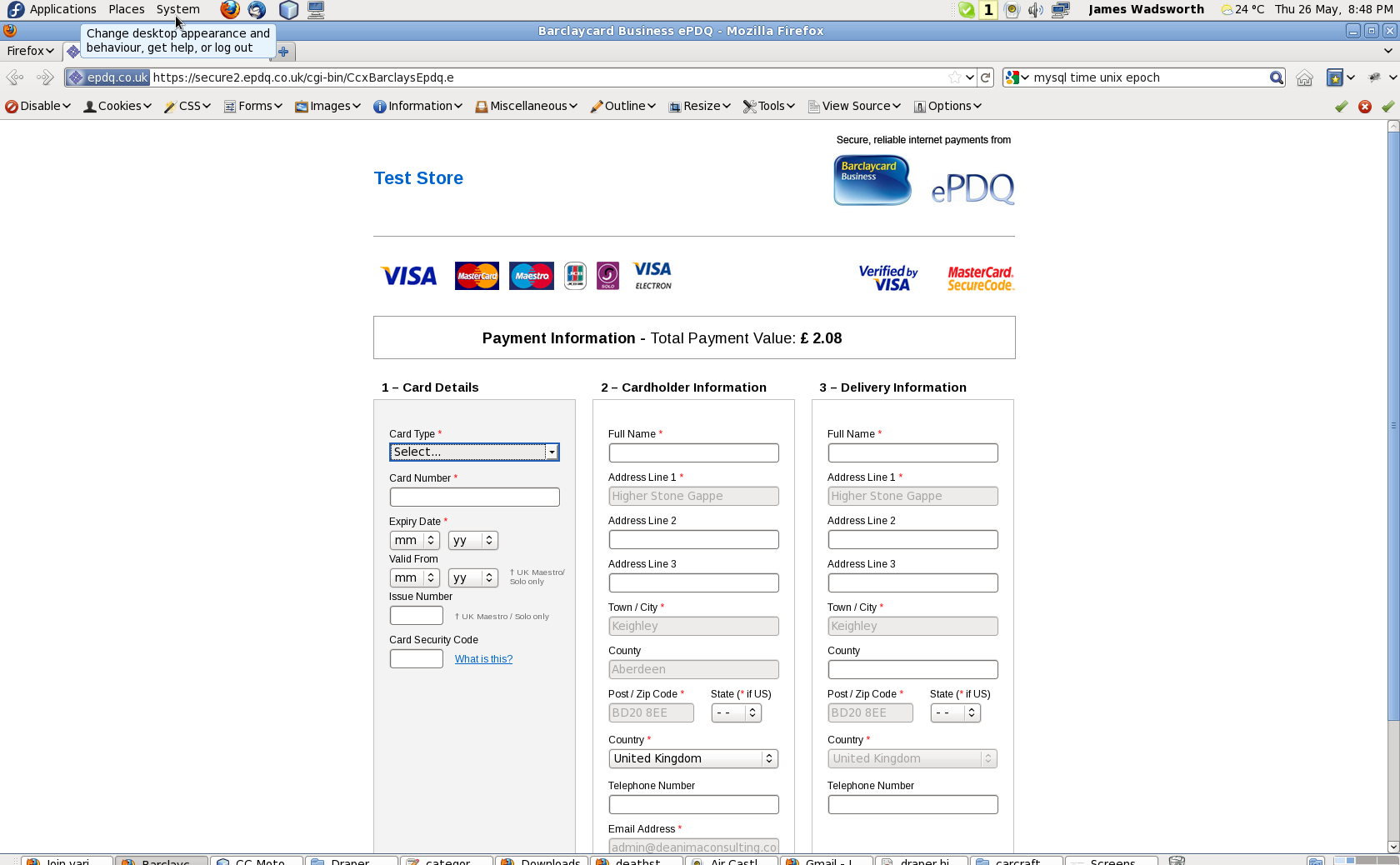
Task: Open the Places menu in the top panel
Action: point(127,9)
